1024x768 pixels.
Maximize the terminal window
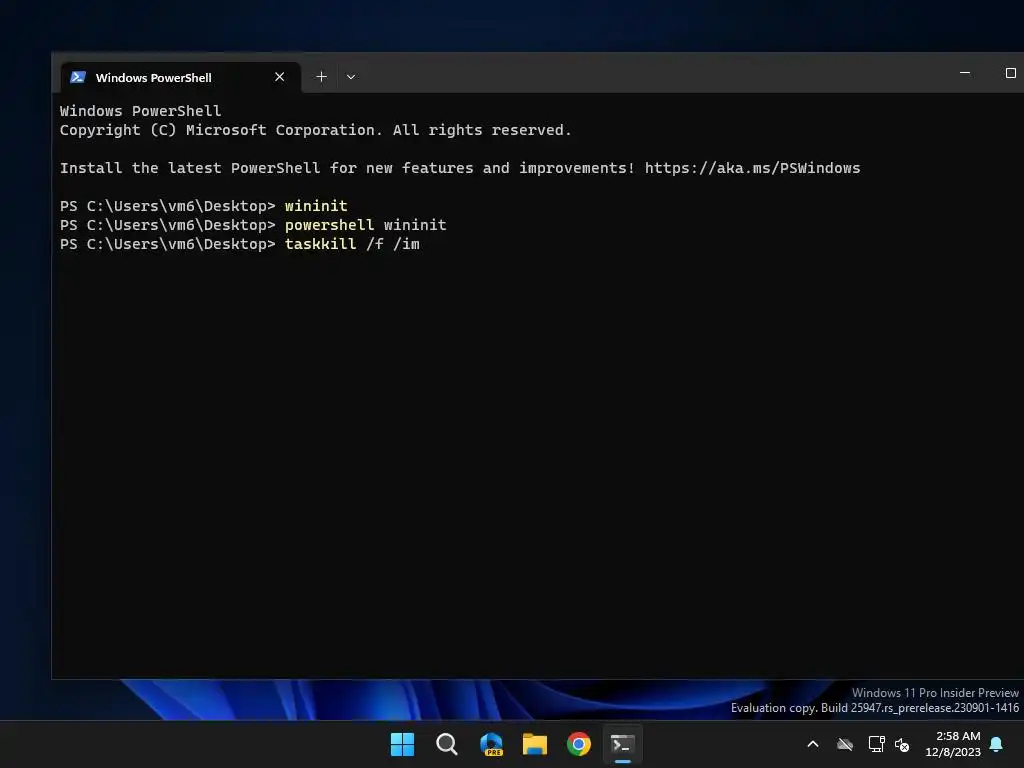(1010, 73)
